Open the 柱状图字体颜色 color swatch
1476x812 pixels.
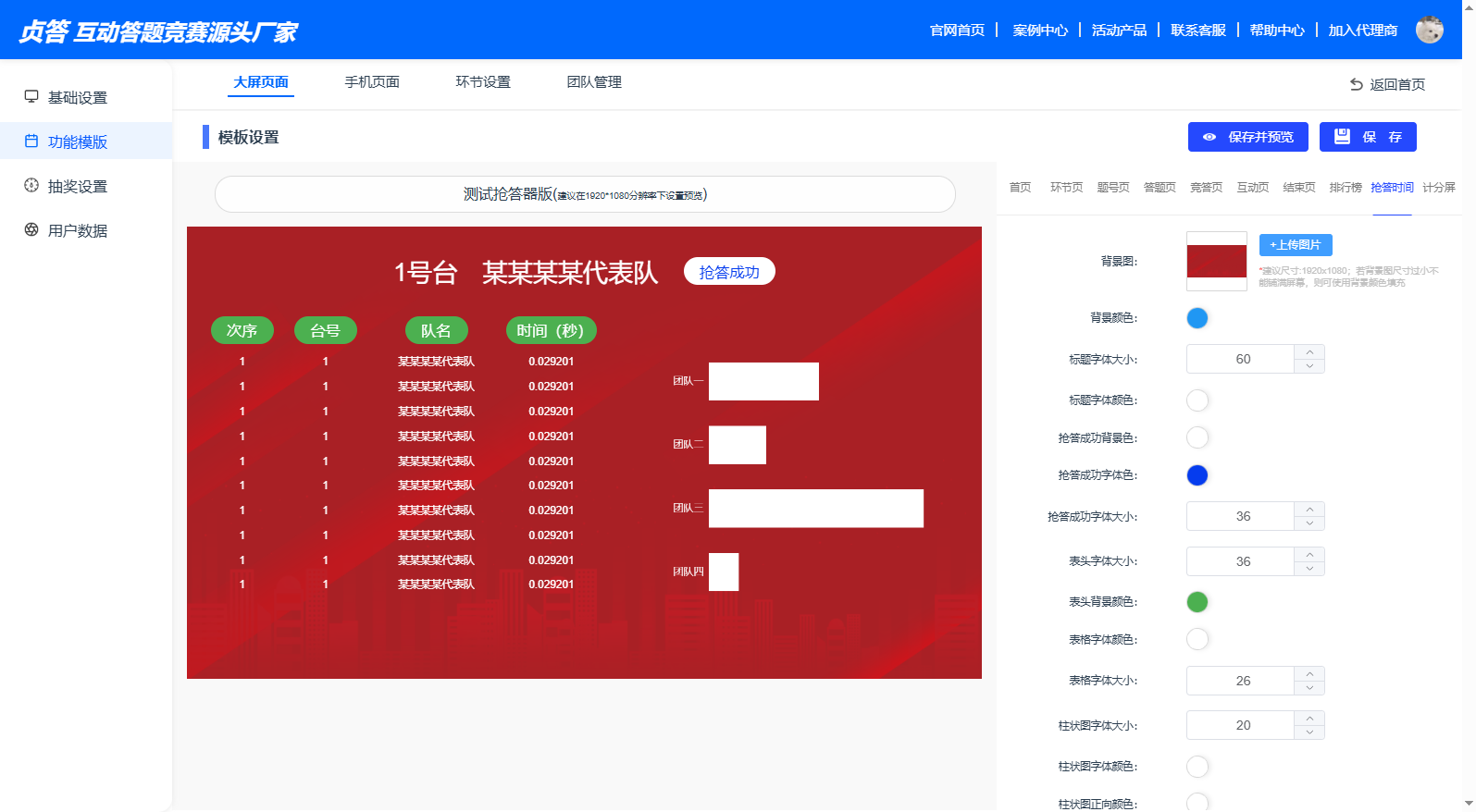pos(1197,767)
